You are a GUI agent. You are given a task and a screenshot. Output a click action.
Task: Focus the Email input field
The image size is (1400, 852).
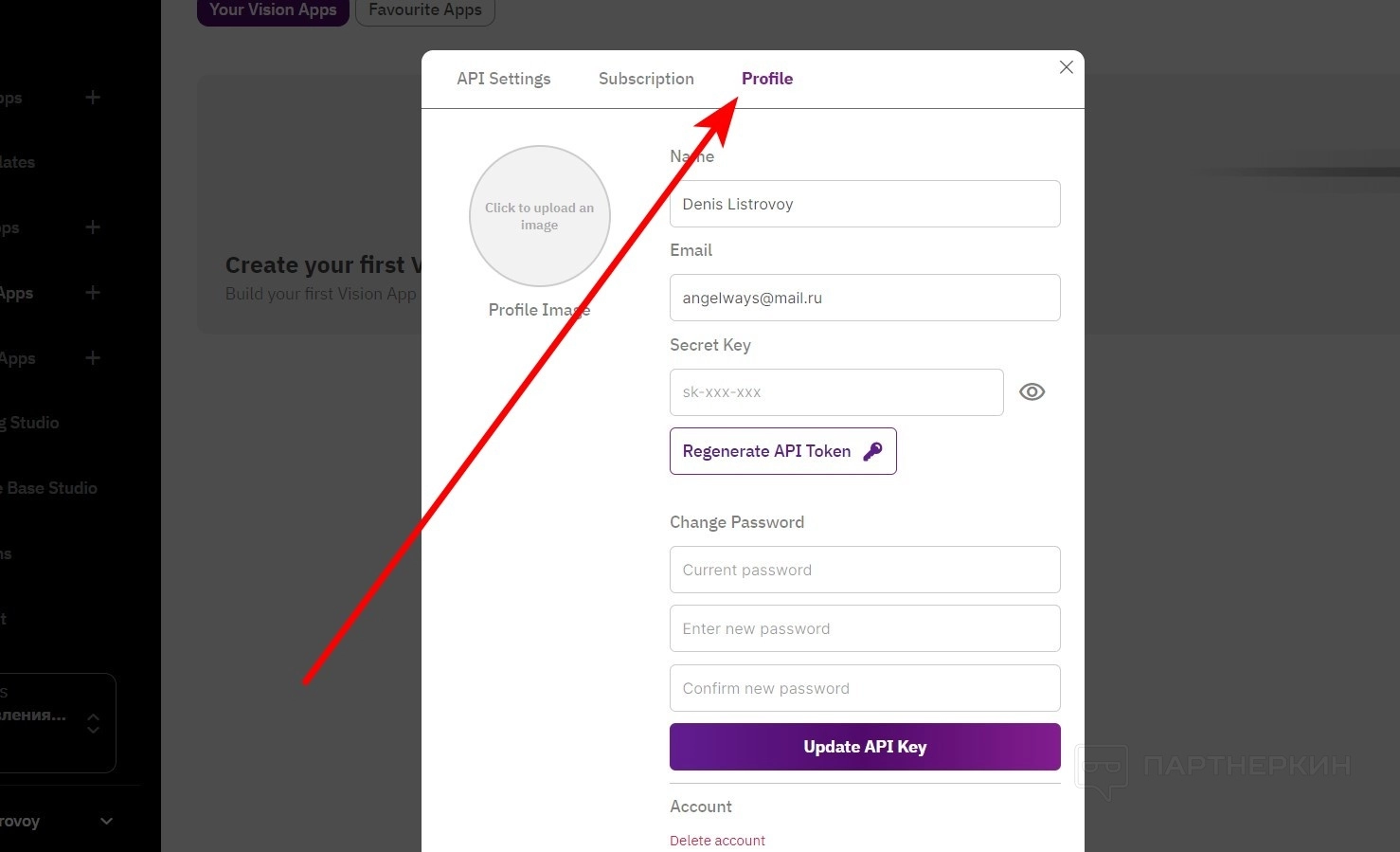click(864, 298)
